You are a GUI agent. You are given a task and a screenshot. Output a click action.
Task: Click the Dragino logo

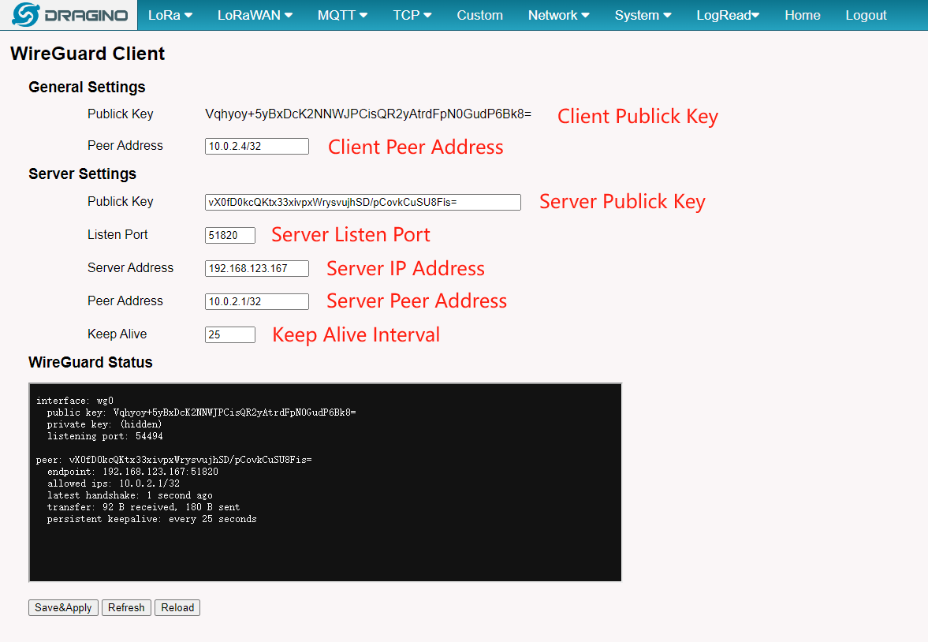[x=70, y=15]
